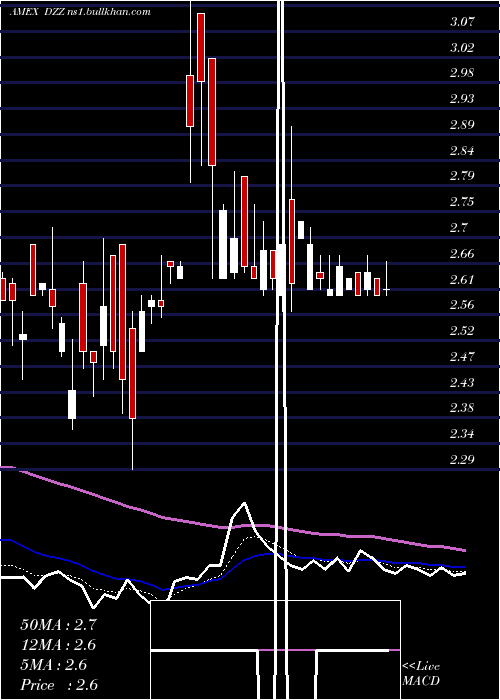Select the 2.79 price axis label
The height and width of the screenshot is (700, 500).
coord(462,176)
